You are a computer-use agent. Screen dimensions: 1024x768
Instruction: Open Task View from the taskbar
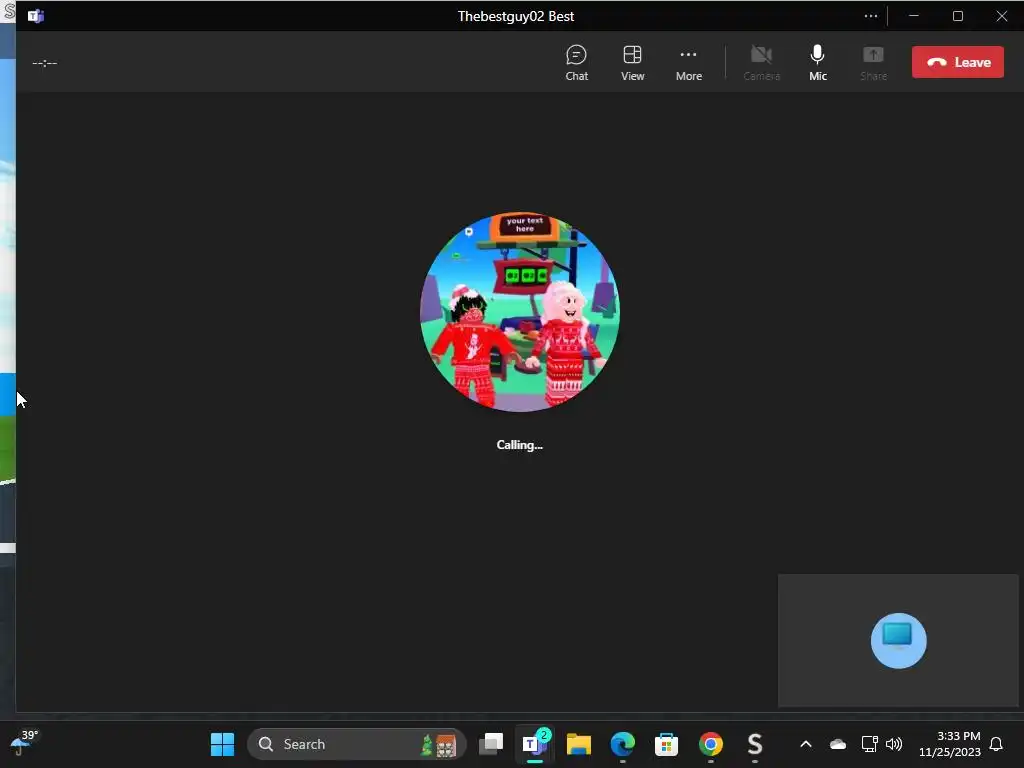click(491, 744)
